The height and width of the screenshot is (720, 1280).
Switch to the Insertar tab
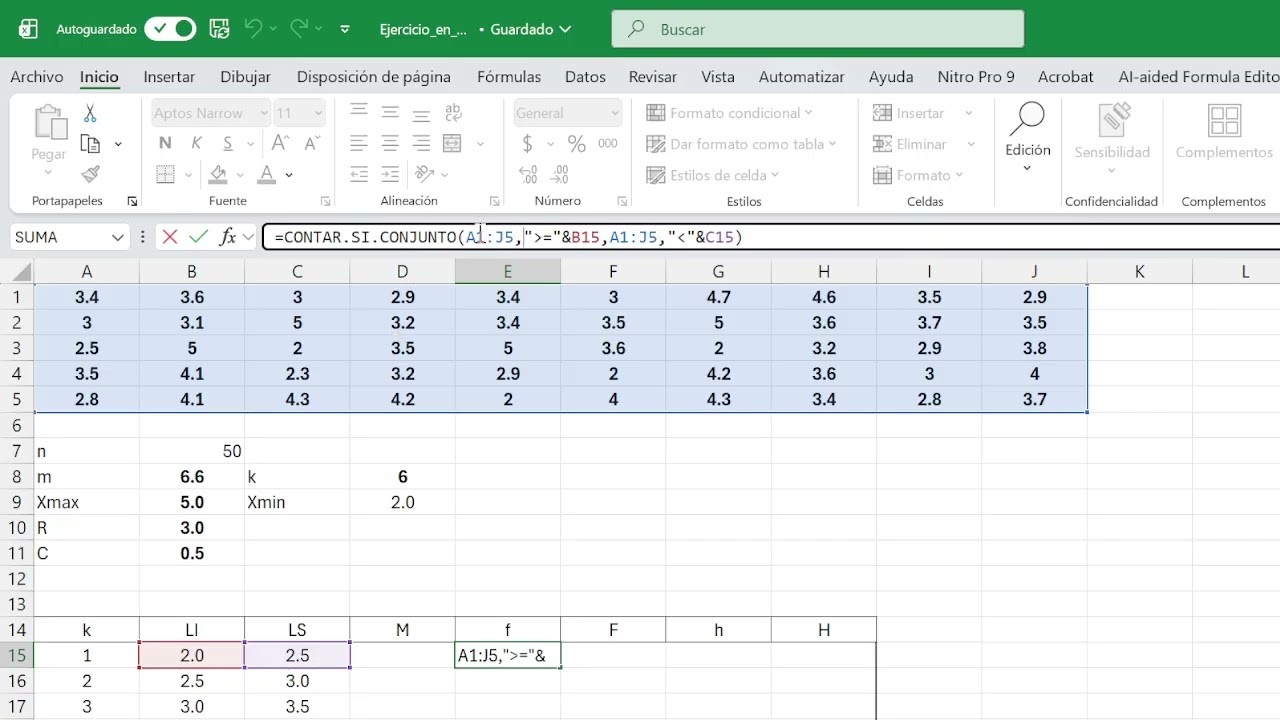click(x=169, y=77)
